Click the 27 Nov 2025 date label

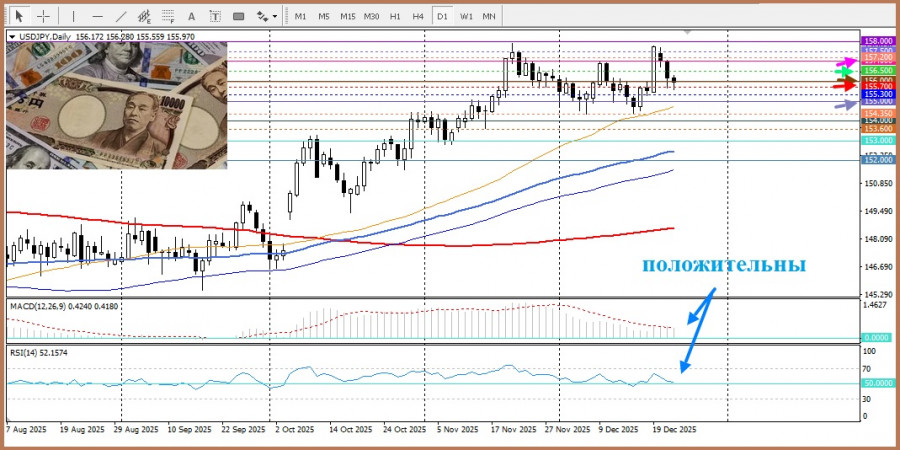point(568,429)
